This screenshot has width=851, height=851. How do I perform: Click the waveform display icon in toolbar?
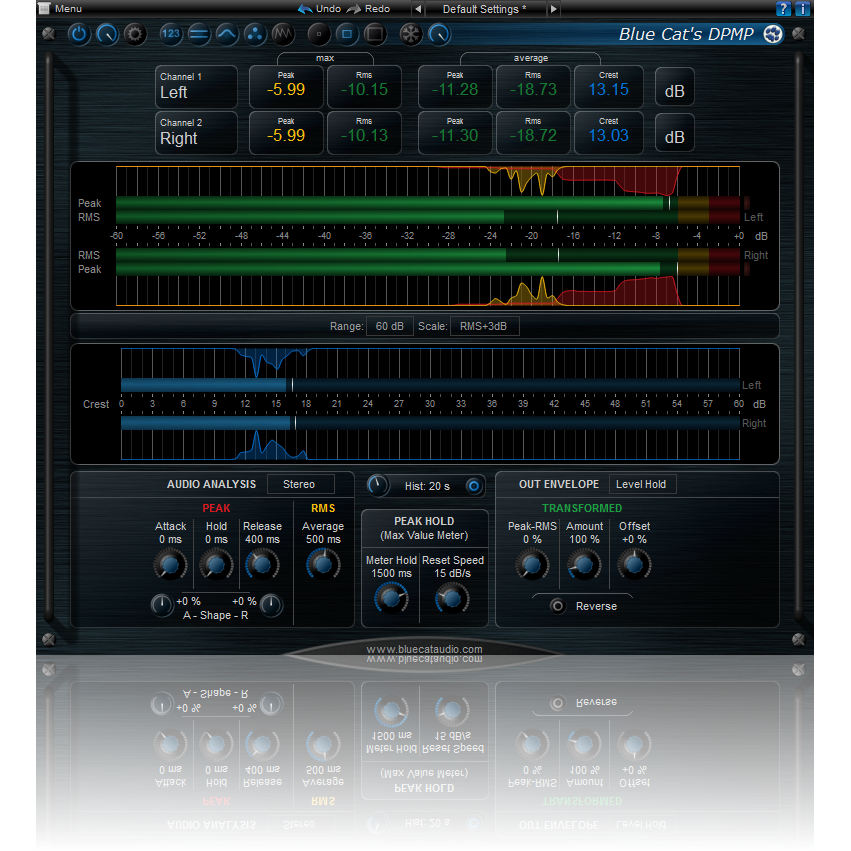tap(283, 33)
